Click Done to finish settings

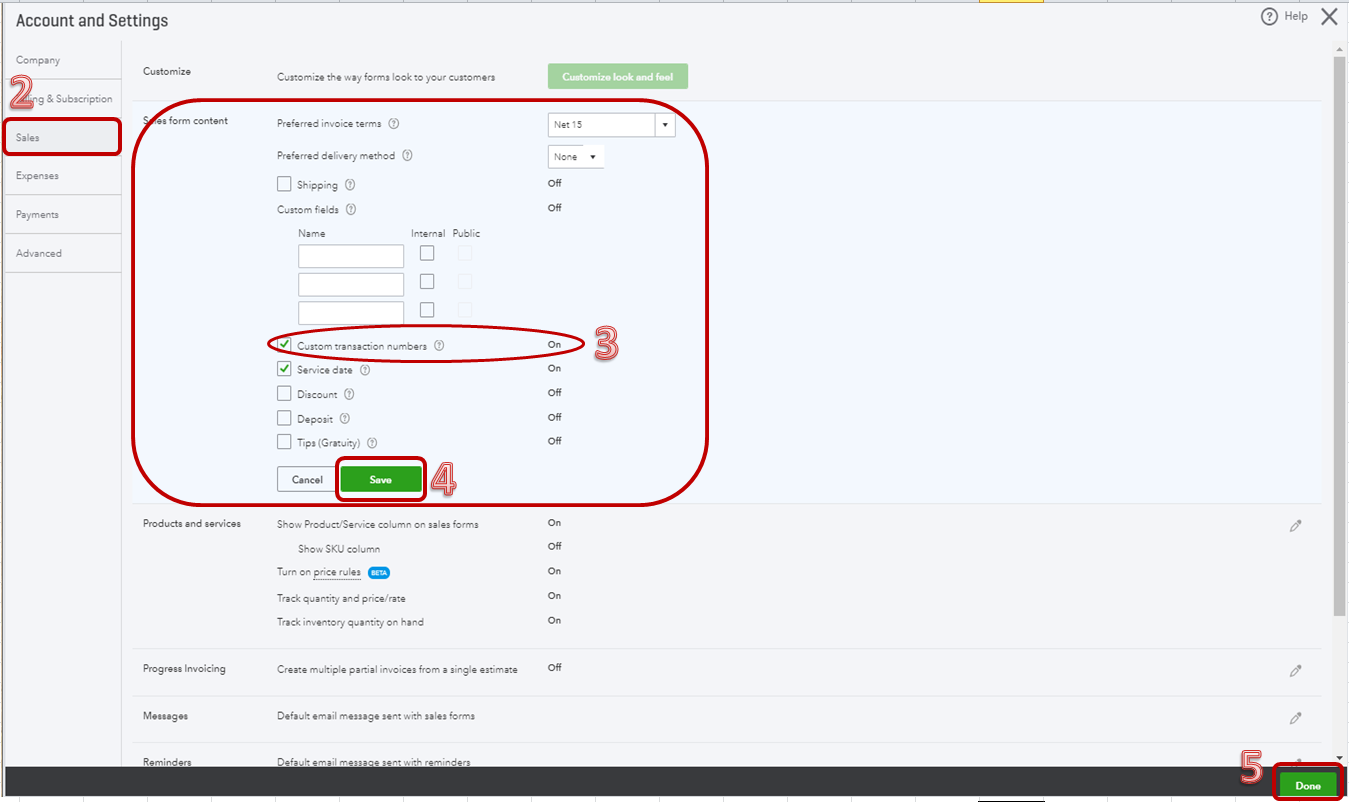(1308, 786)
